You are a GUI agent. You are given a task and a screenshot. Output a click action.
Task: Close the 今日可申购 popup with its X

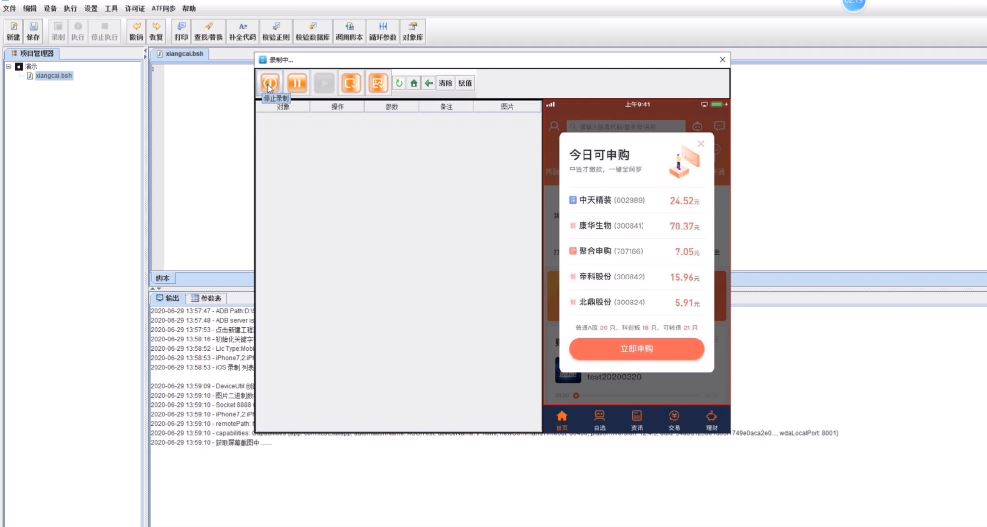(x=701, y=144)
